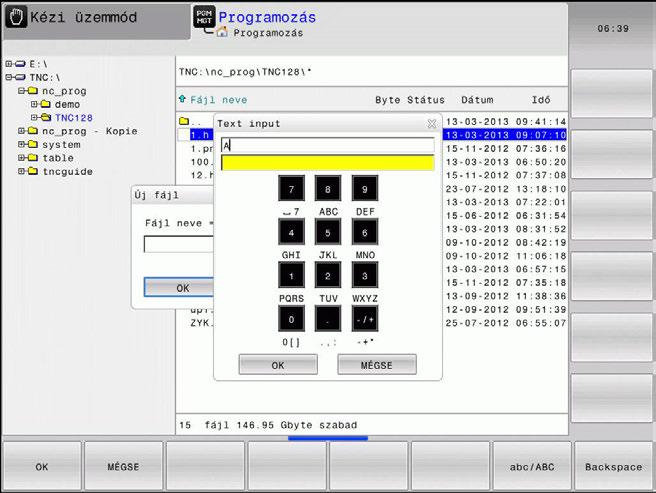
Task: Tap keypad key 4 for GHI
Action: [x=291, y=232]
